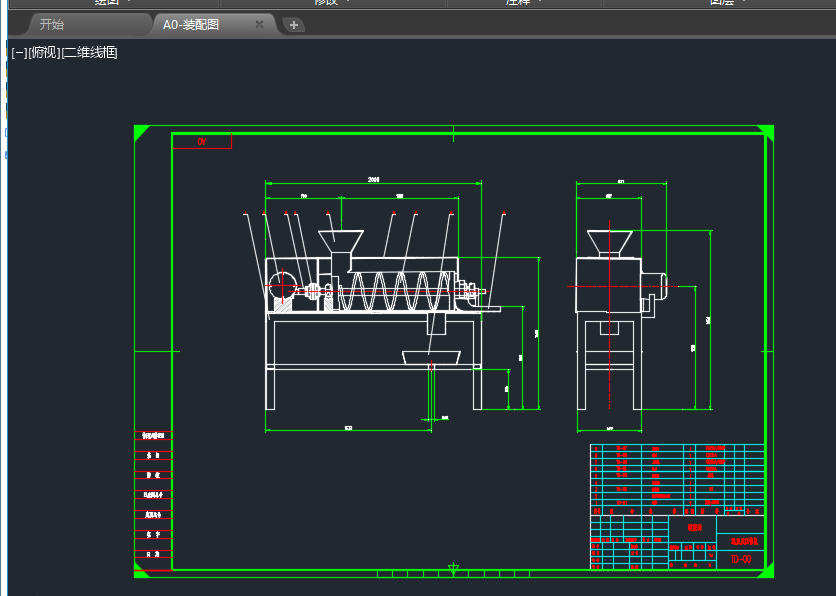Expand the 图层 ribbon panel
Screen dimensions: 836x596
[725, 3]
